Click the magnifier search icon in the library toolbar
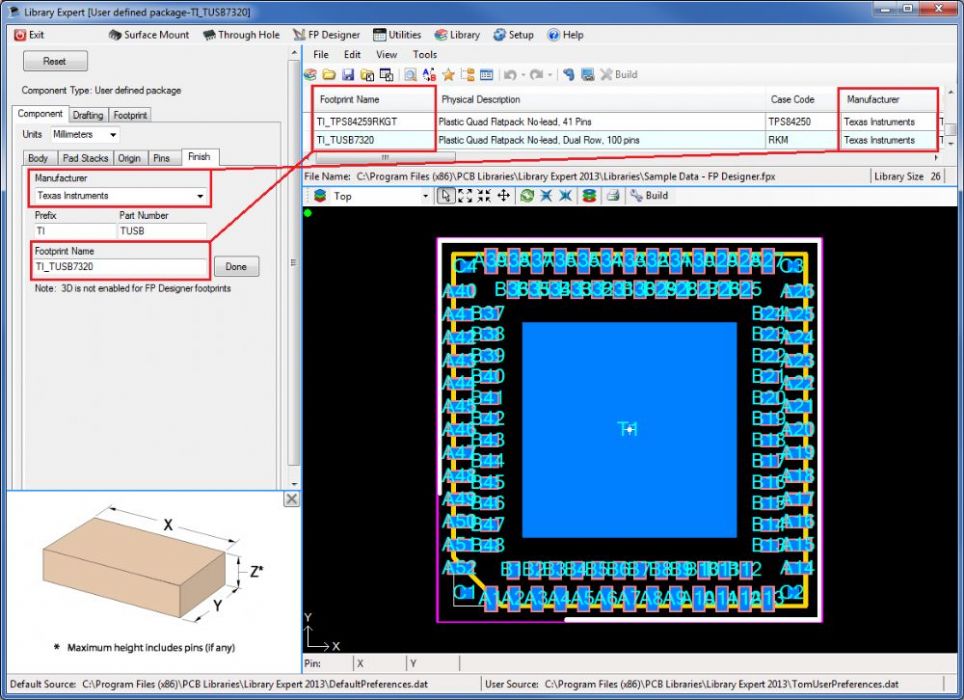The height and width of the screenshot is (700, 964). click(410, 75)
